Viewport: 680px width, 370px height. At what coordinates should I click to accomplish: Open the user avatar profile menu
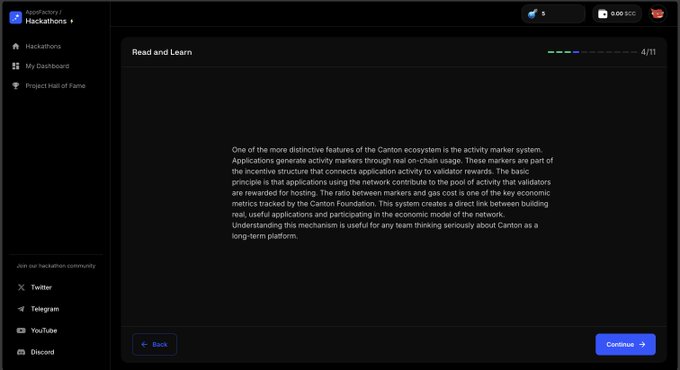tap(657, 14)
